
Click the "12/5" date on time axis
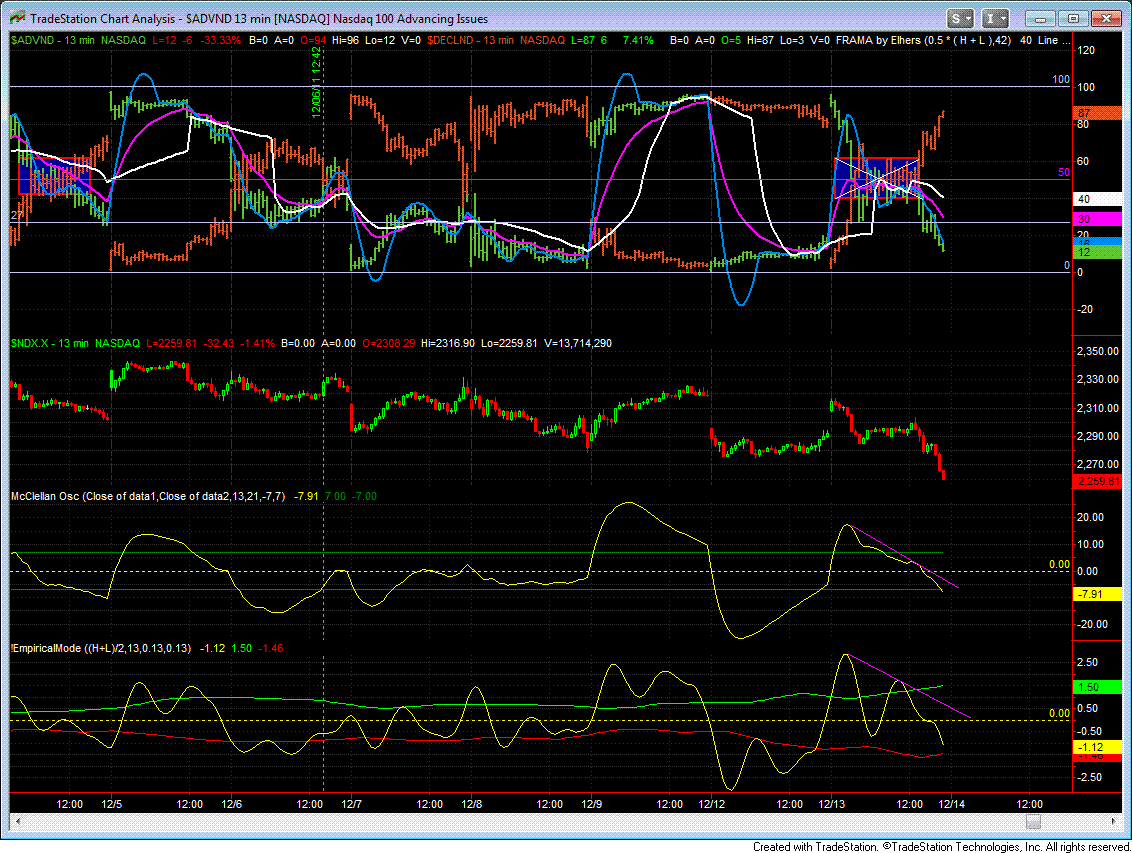[x=111, y=804]
